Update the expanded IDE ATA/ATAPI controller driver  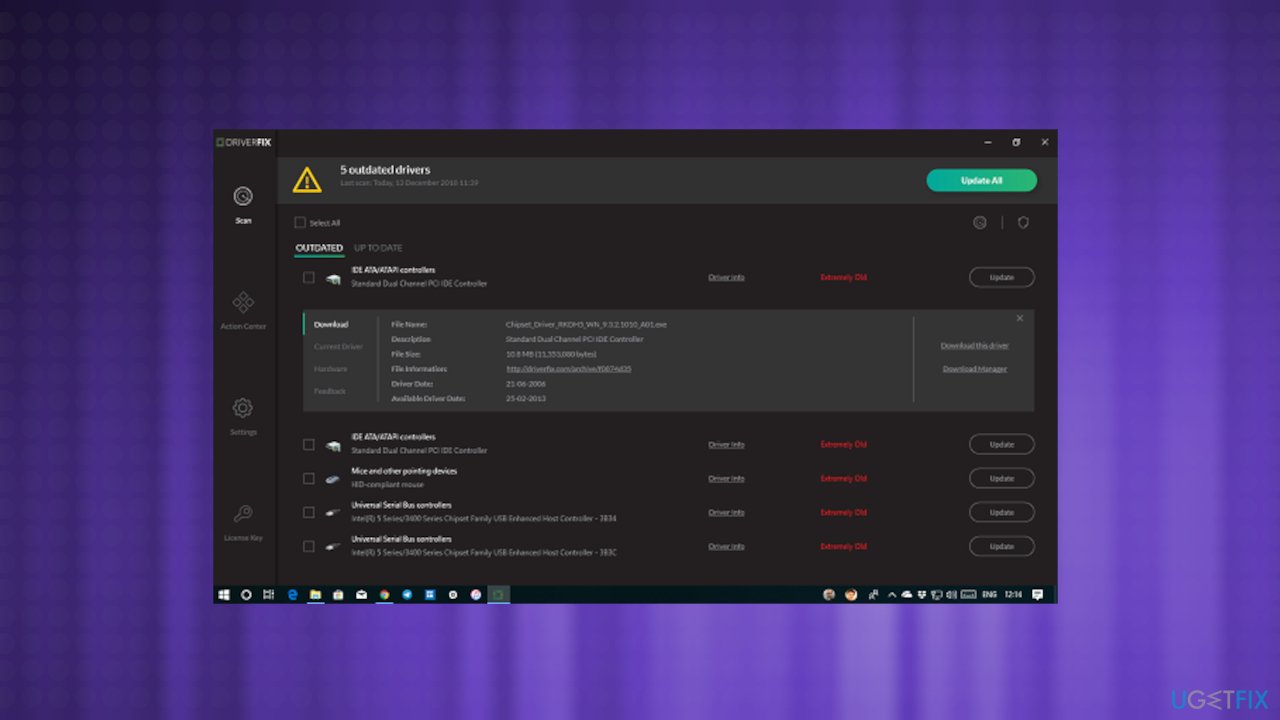(1001, 278)
